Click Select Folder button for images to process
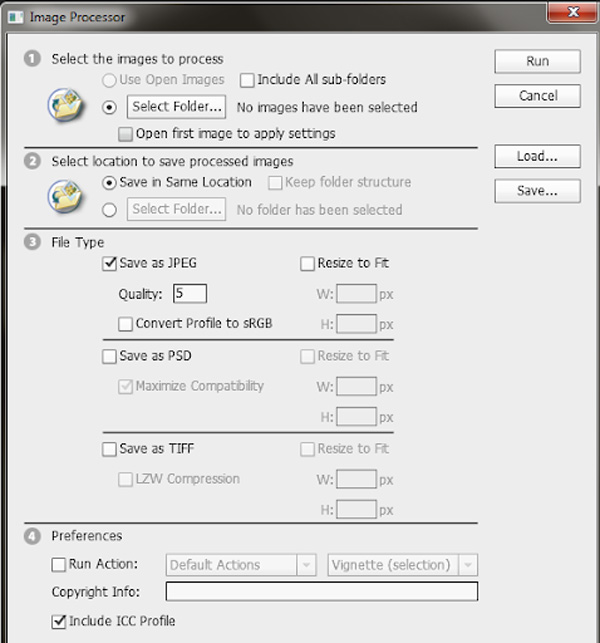Screen dimensions: 600x643 click(176, 107)
